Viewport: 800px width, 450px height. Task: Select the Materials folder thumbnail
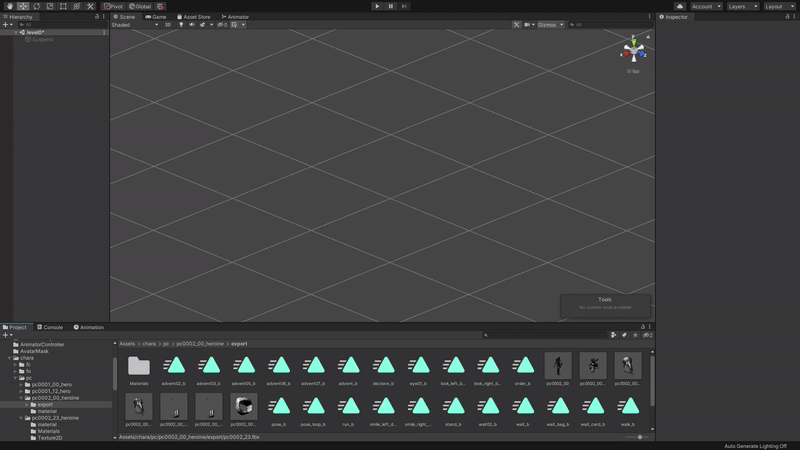pyautogui.click(x=139, y=369)
